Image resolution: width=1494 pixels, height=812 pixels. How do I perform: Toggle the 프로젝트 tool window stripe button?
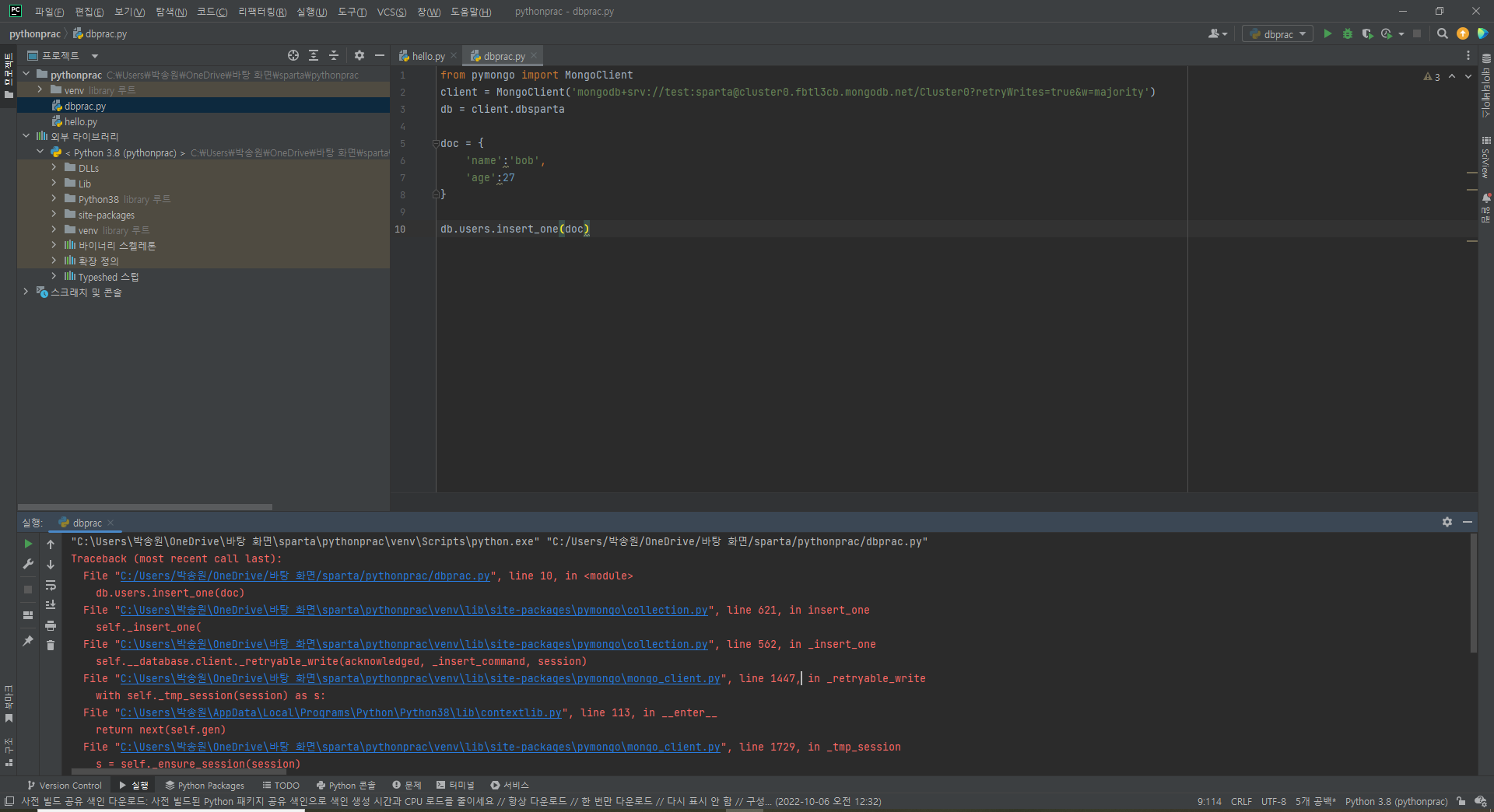point(9,76)
